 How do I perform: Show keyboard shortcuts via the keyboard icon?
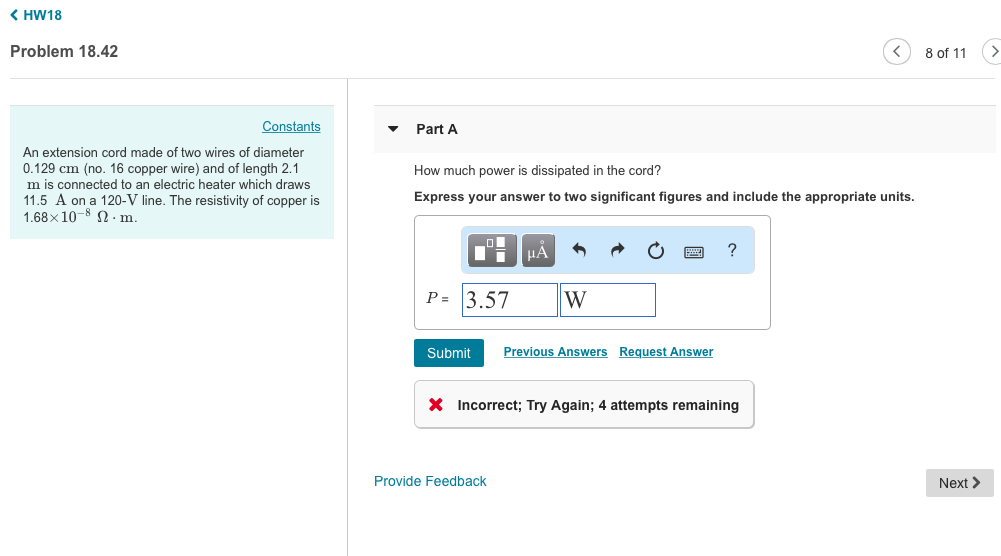coord(694,252)
